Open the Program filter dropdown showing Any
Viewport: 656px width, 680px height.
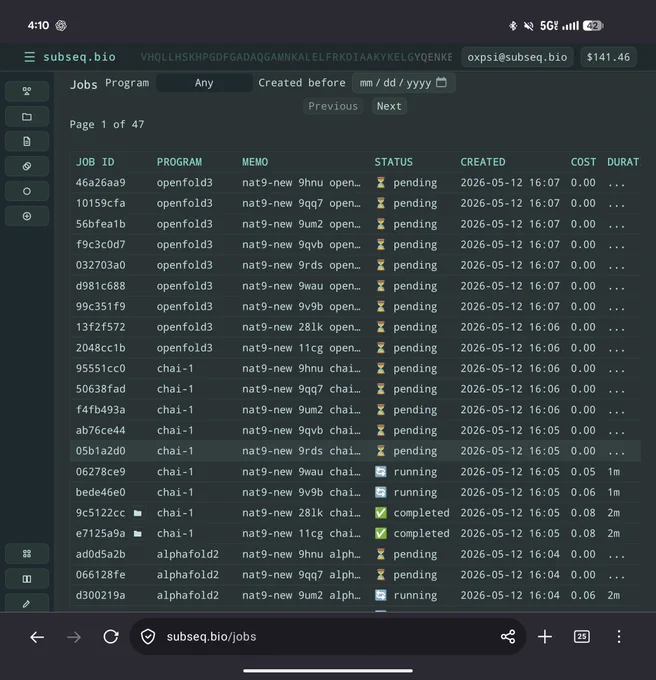(x=204, y=82)
